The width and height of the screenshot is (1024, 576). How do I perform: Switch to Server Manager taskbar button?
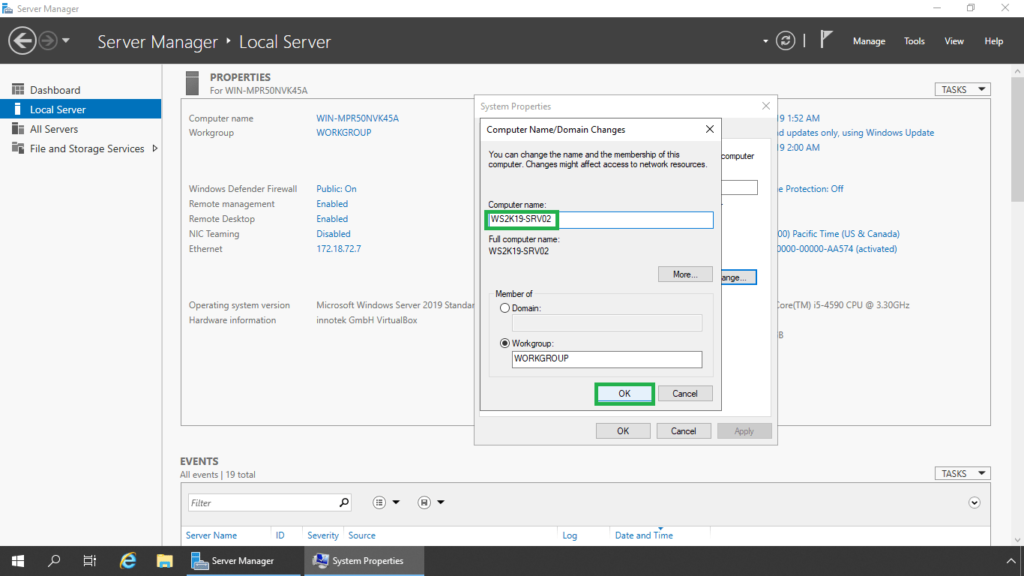coord(244,561)
